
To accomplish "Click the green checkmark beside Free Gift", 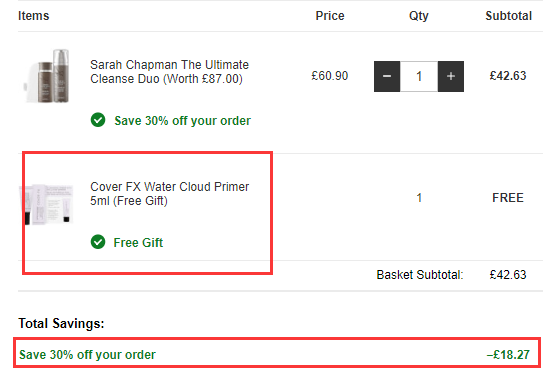I will pos(98,242).
